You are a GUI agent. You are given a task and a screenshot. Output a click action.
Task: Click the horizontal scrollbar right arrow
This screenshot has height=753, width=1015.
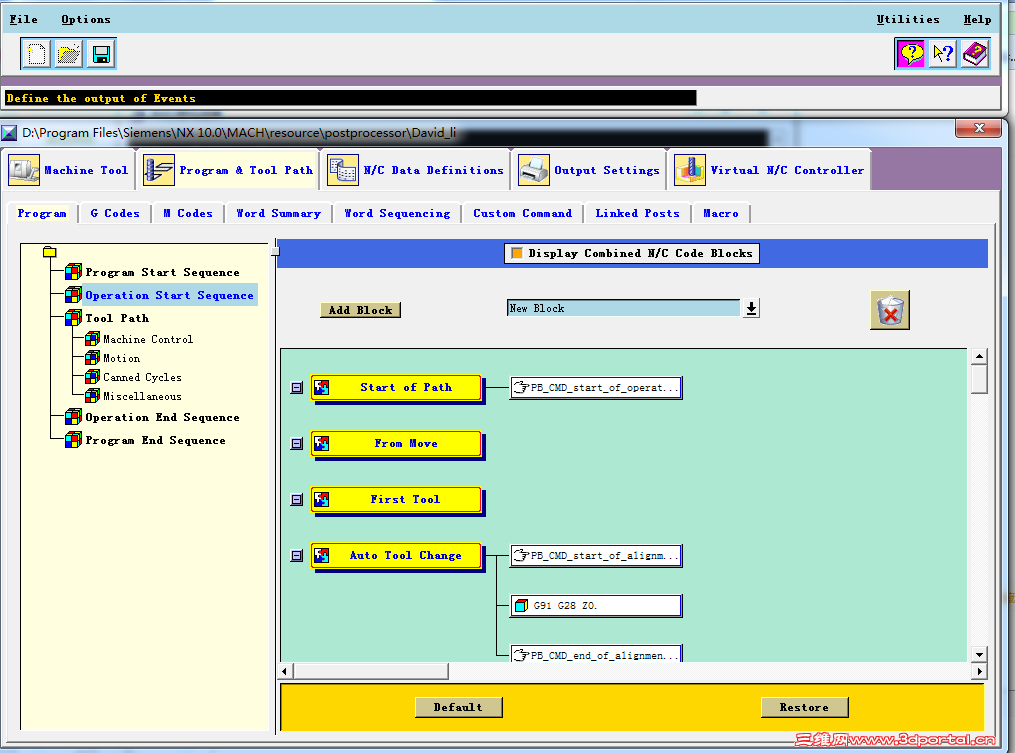tap(979, 671)
